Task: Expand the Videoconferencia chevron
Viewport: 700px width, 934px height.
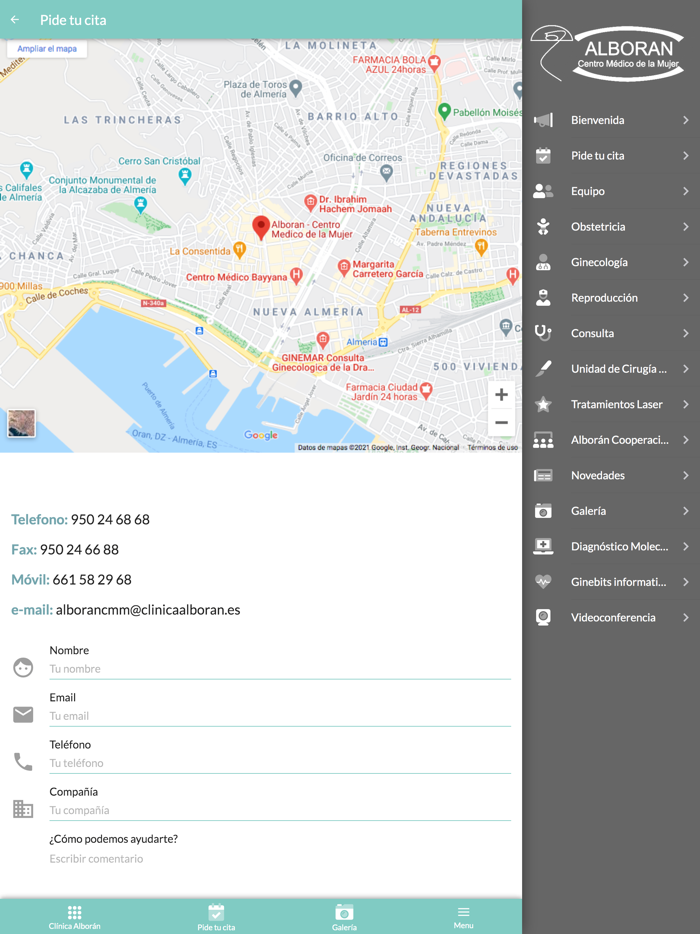Action: pos(686,617)
